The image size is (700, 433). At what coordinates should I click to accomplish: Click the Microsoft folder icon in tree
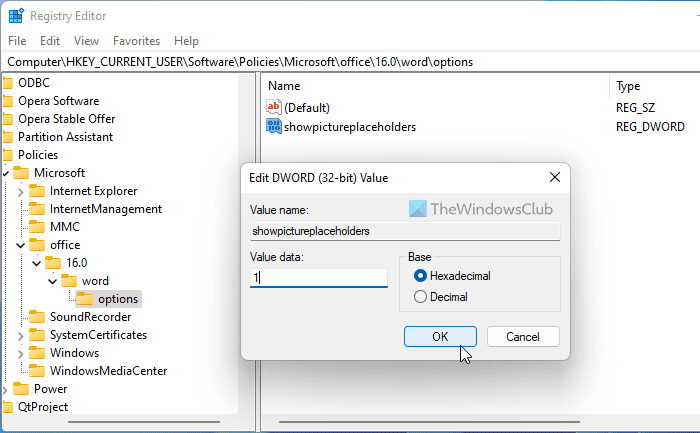[x=21, y=173]
